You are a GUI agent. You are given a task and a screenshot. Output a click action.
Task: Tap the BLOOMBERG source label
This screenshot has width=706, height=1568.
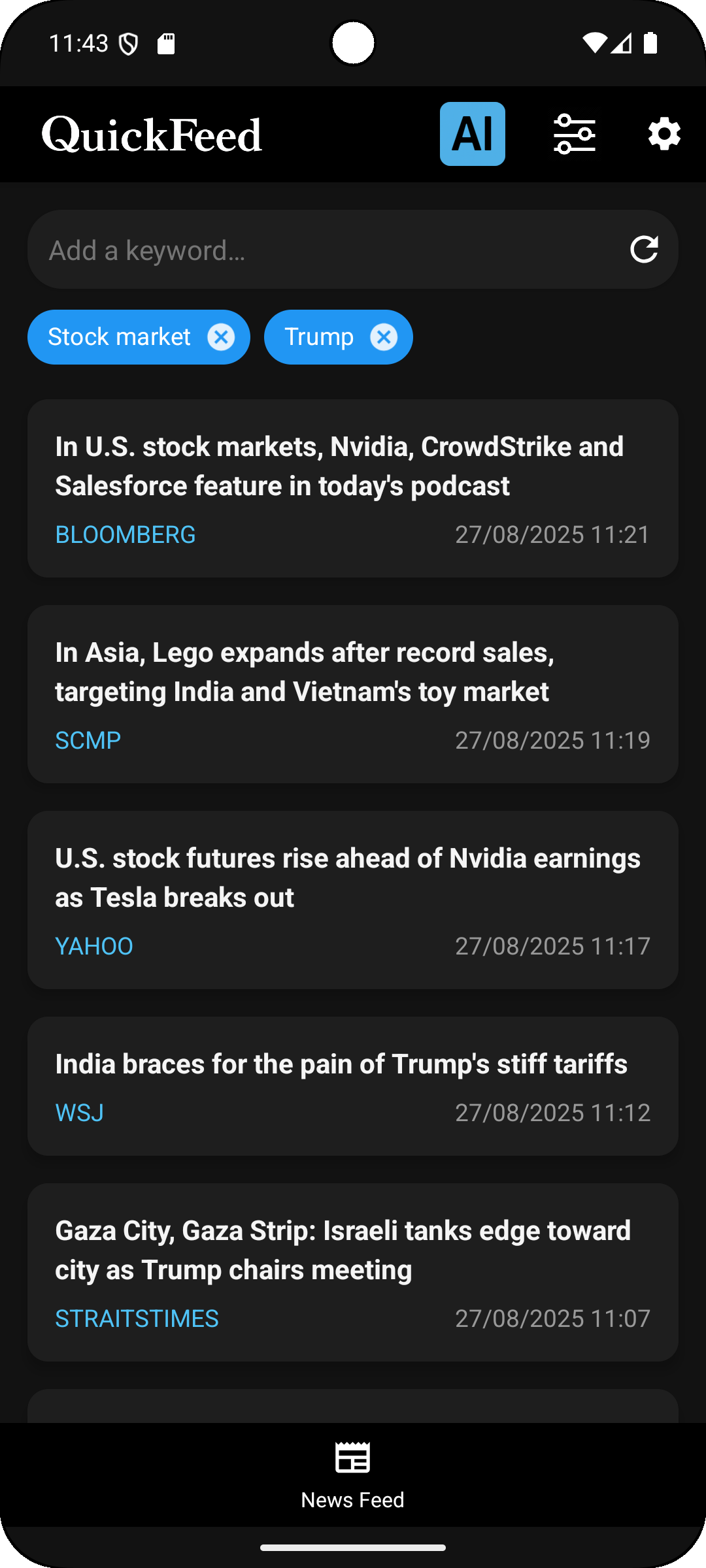point(126,534)
